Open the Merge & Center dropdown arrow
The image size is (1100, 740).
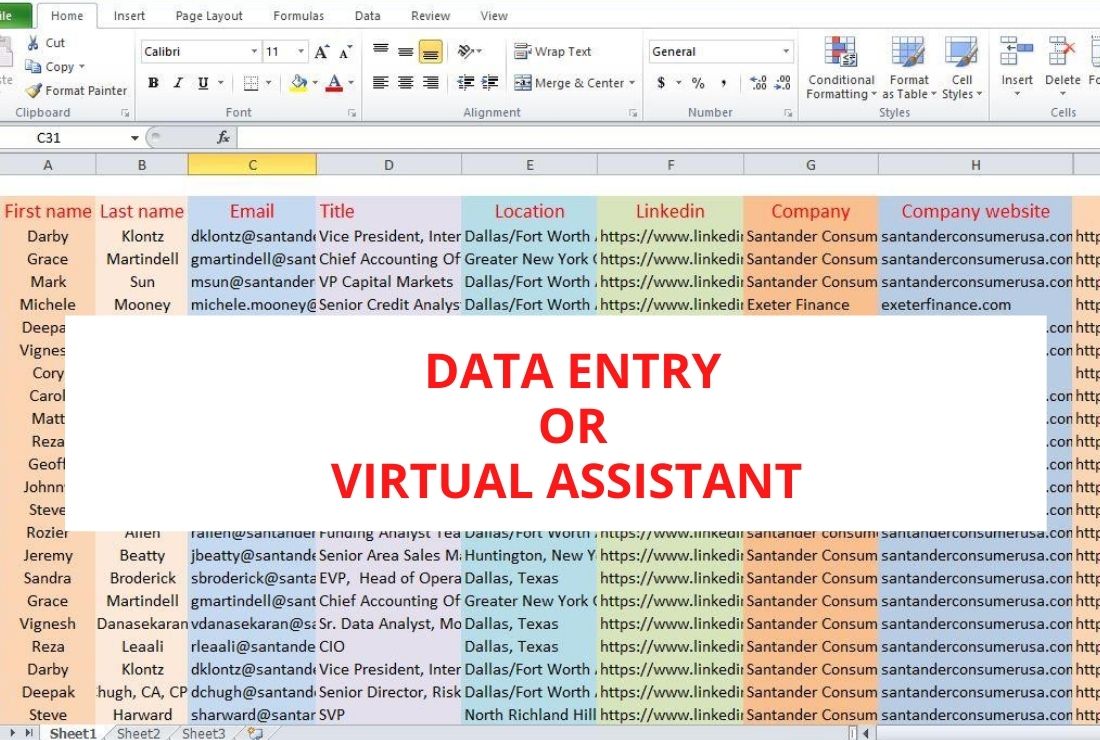point(630,83)
